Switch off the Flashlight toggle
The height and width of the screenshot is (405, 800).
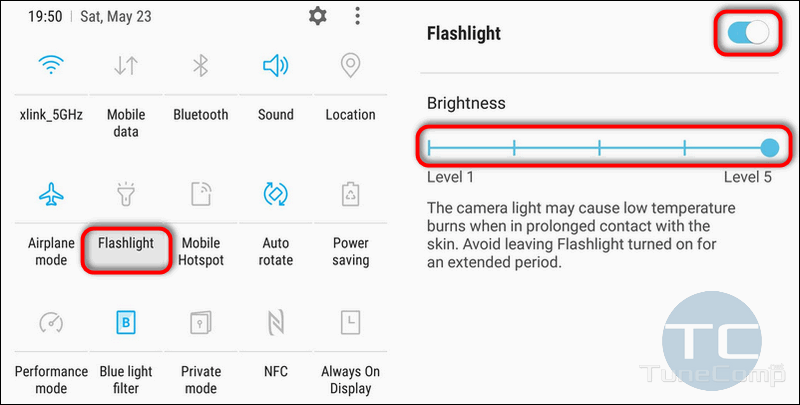click(748, 33)
